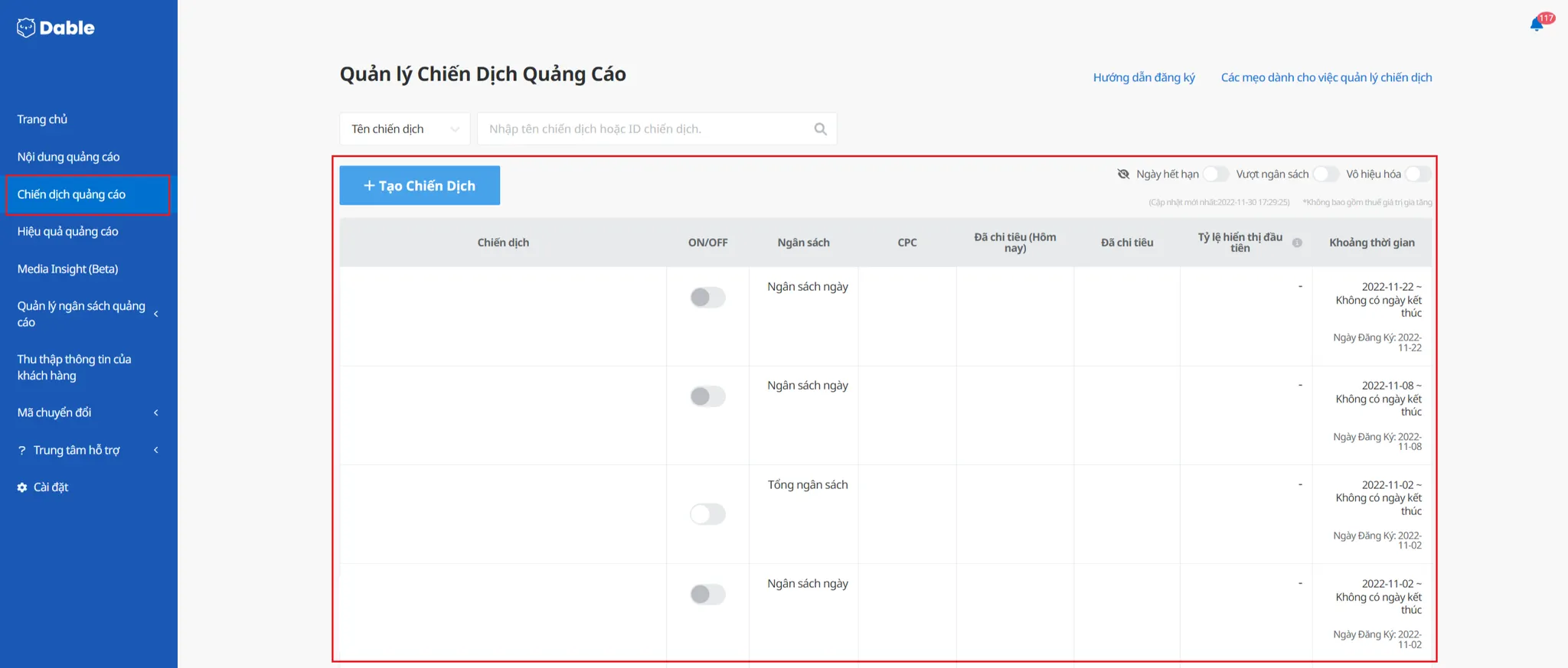
Task: Click the crossed-eye hide icon
Action: pos(1123,174)
